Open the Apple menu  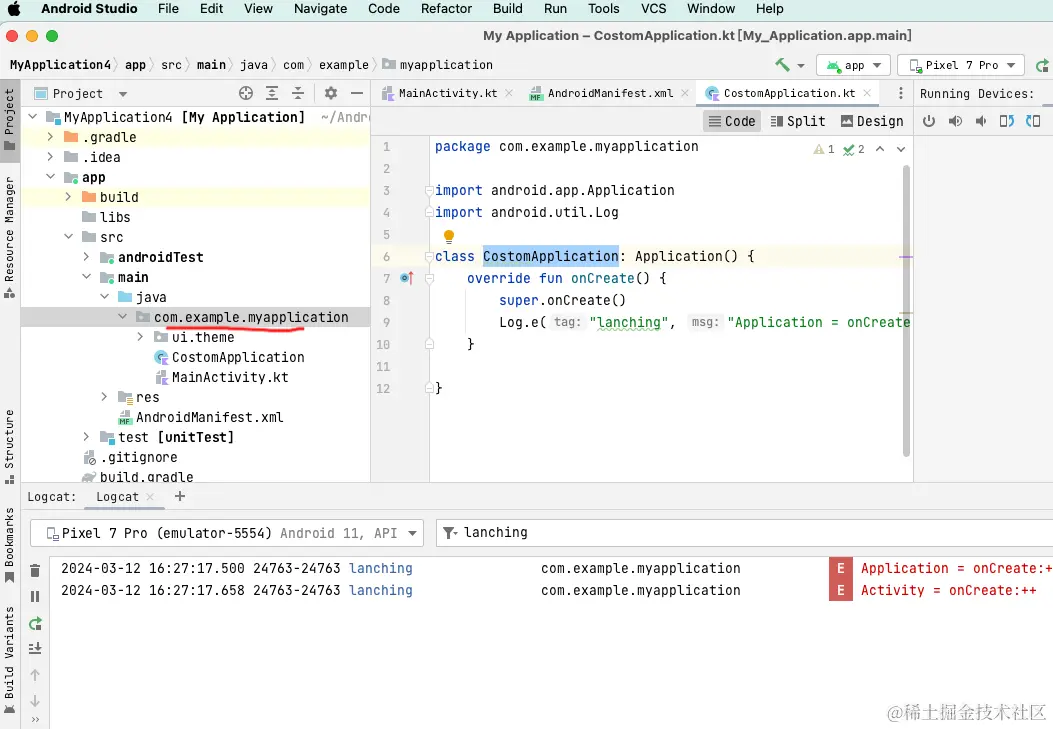pyautogui.click(x=13, y=9)
